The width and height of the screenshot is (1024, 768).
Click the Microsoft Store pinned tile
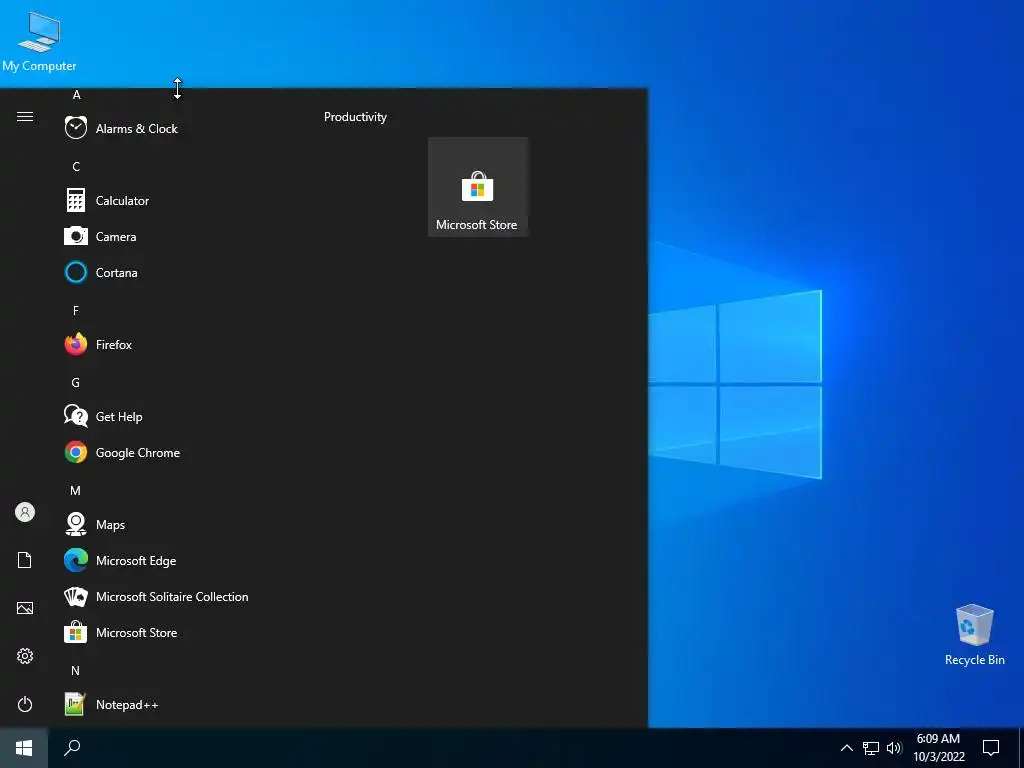[x=477, y=187]
